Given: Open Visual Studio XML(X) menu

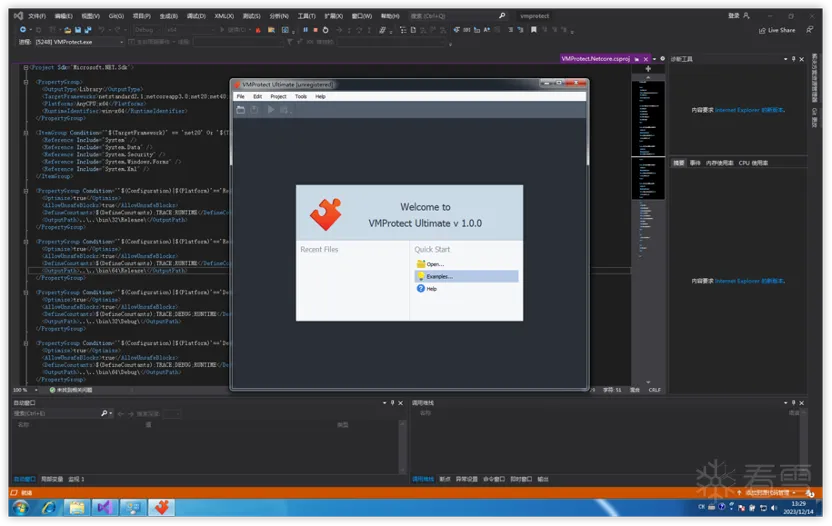Looking at the screenshot, I should point(224,16).
